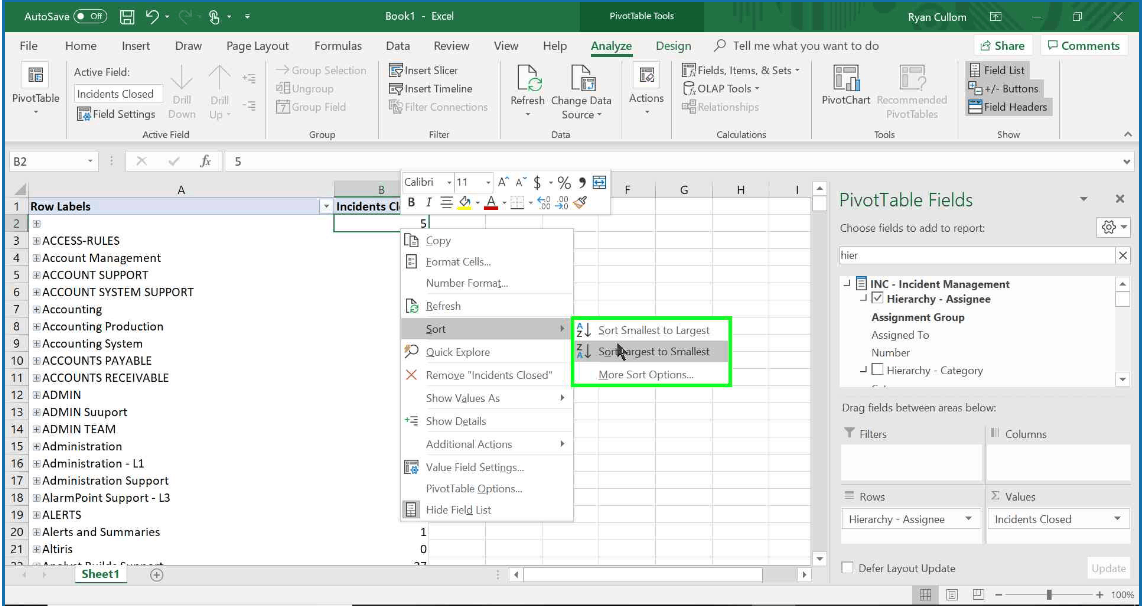
Task: Click Remove "Incidents Closed" in the context menu
Action: coord(486,375)
